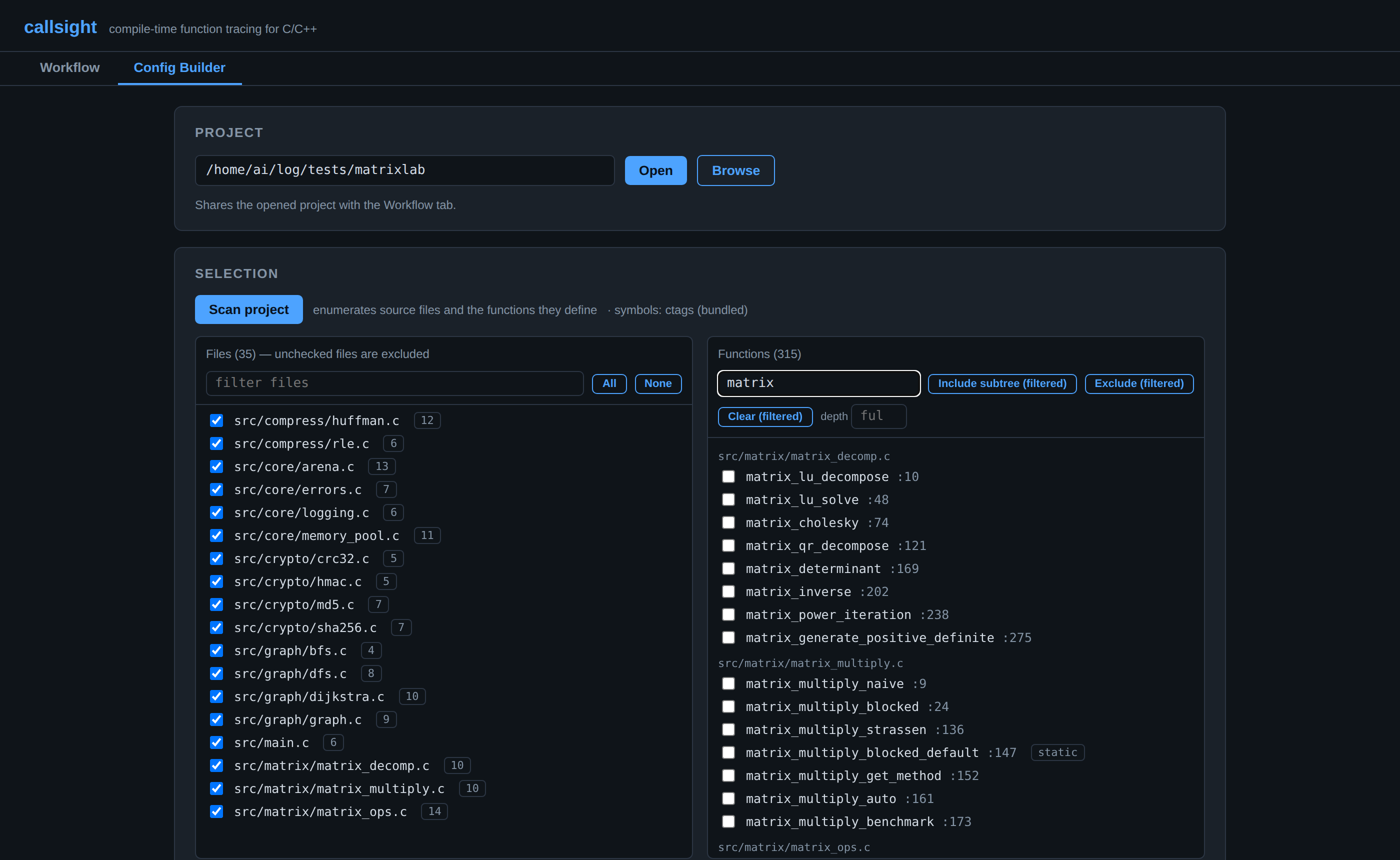Viewport: 1400px width, 860px height.
Task: Click the src/matrix/matrix_multiply.c group header in Functions
Action: 809,663
